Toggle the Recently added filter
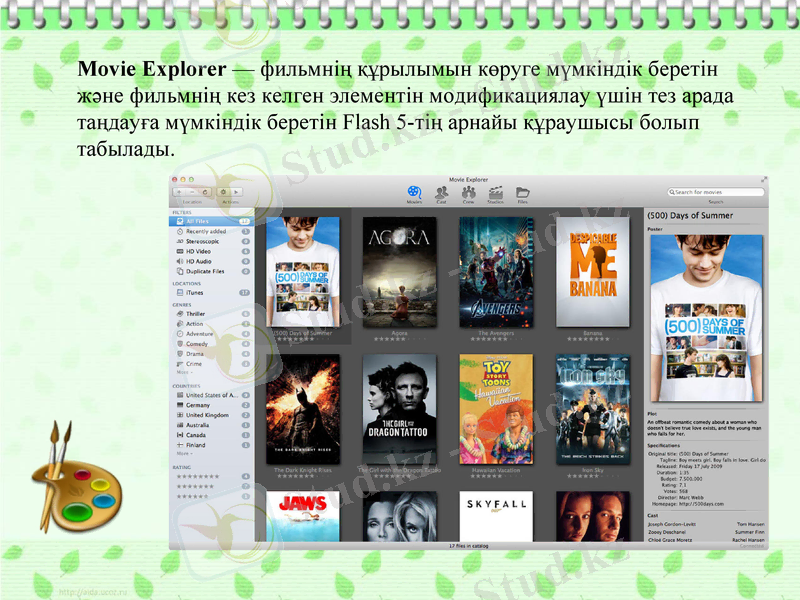800x600 pixels. (178, 231)
